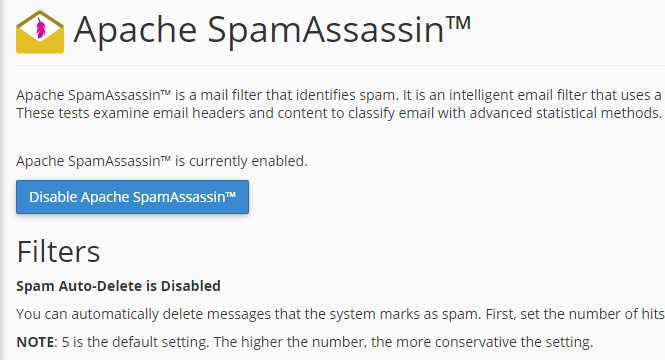Click the SpamAssassin yellow envelope icon
665x360 pixels.
(40, 32)
